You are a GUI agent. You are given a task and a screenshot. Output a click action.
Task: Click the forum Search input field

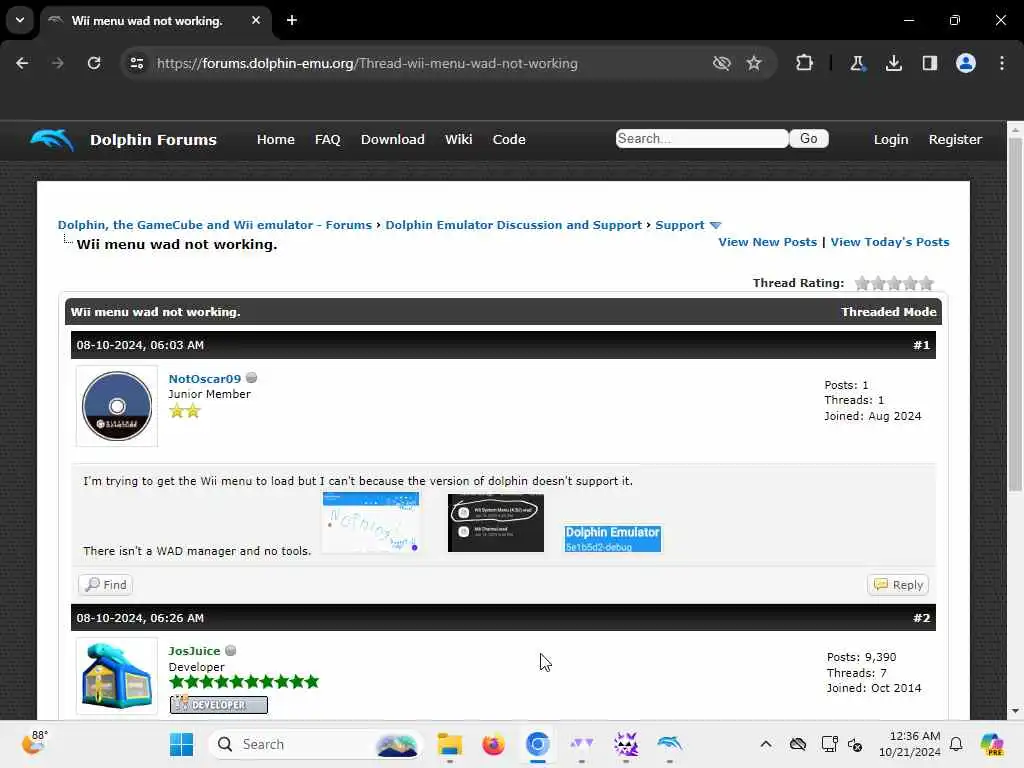(702, 138)
